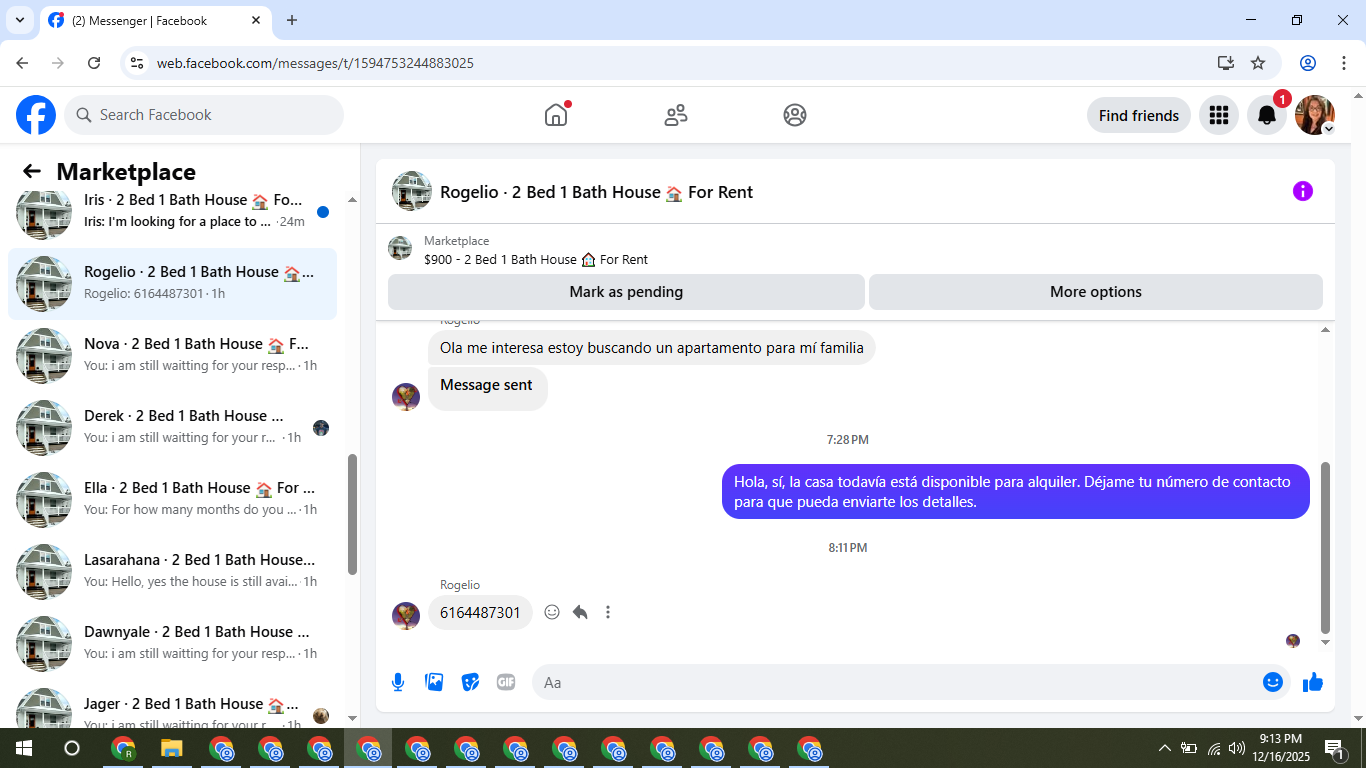Open the Nova conversation
This screenshot has width=1366, height=768.
point(172,356)
